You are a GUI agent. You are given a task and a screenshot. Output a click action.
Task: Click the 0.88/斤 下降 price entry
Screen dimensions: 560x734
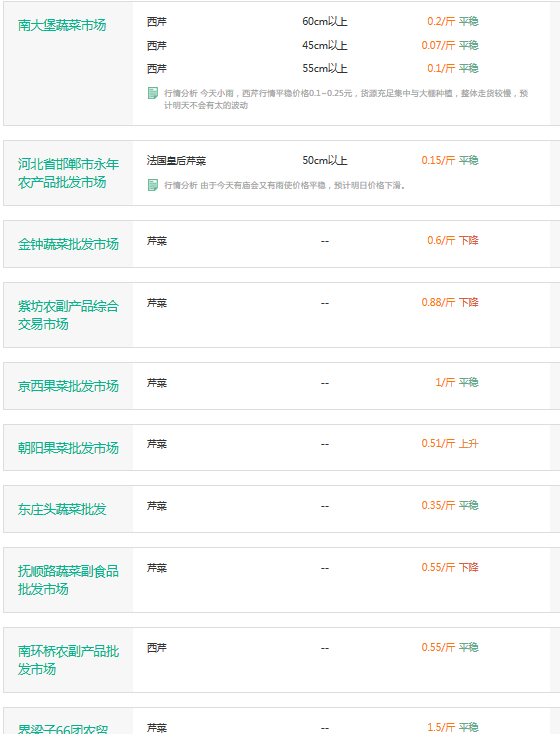(449, 302)
